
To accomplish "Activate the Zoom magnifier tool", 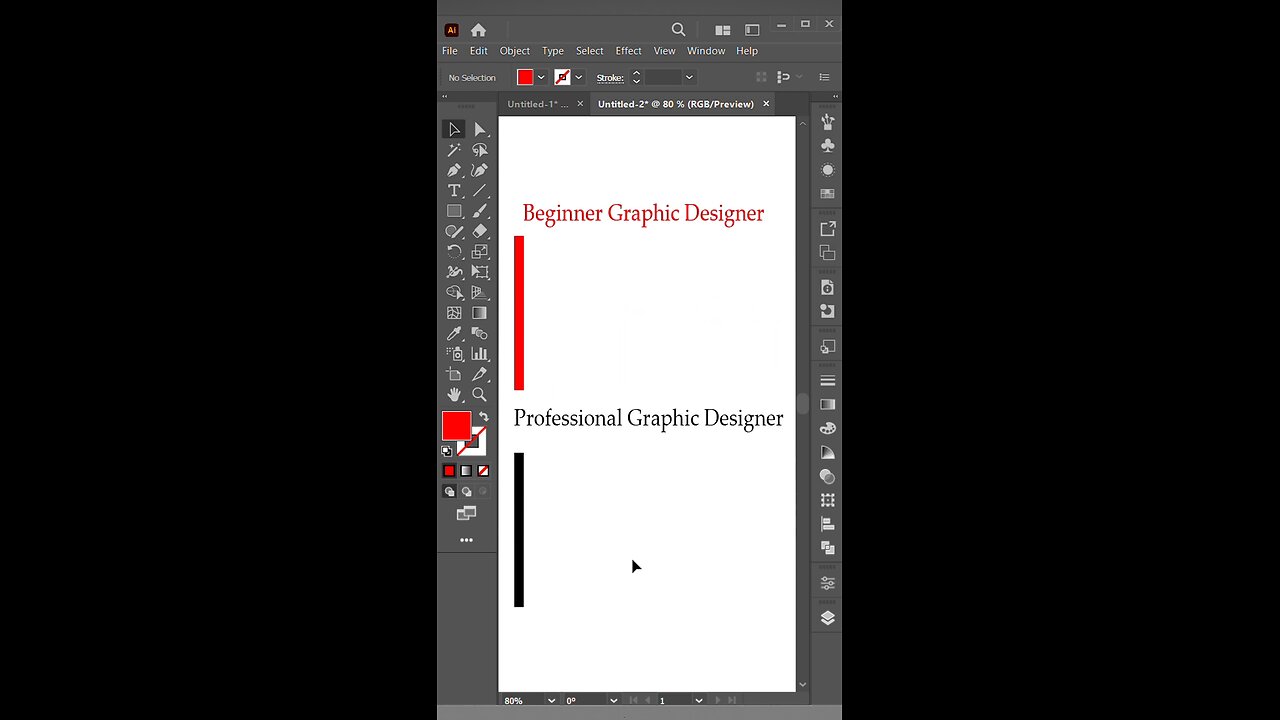I will 480,395.
